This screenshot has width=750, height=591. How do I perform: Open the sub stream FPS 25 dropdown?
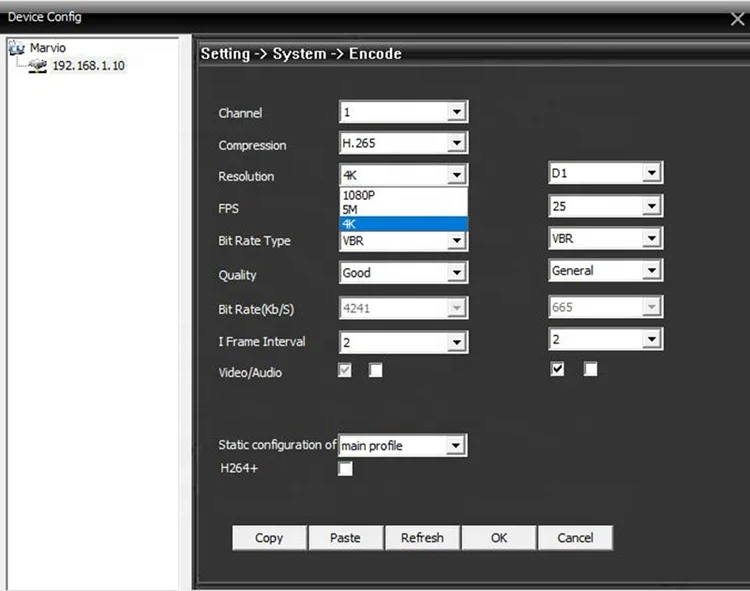click(x=651, y=207)
